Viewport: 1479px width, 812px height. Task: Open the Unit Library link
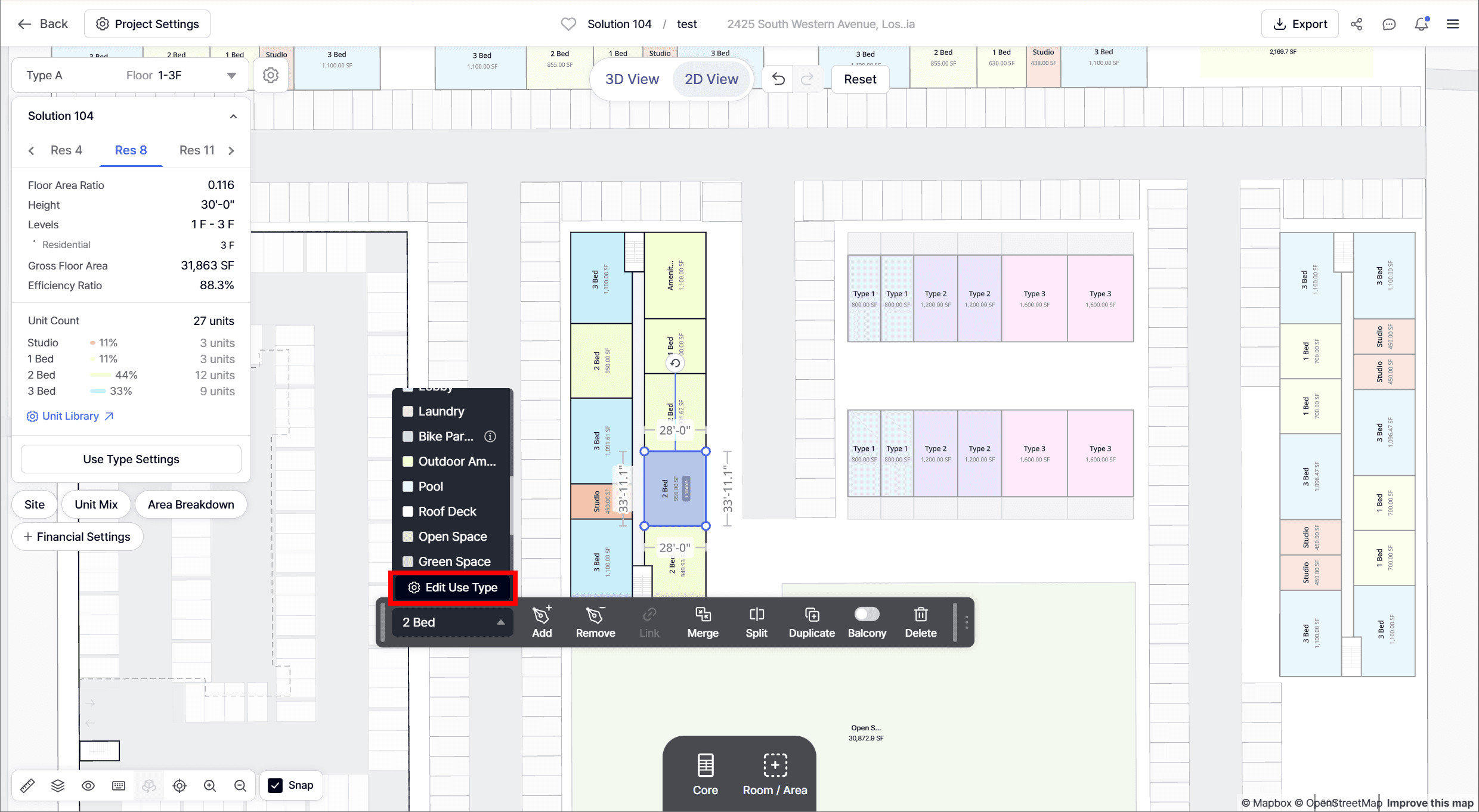pyautogui.click(x=70, y=416)
